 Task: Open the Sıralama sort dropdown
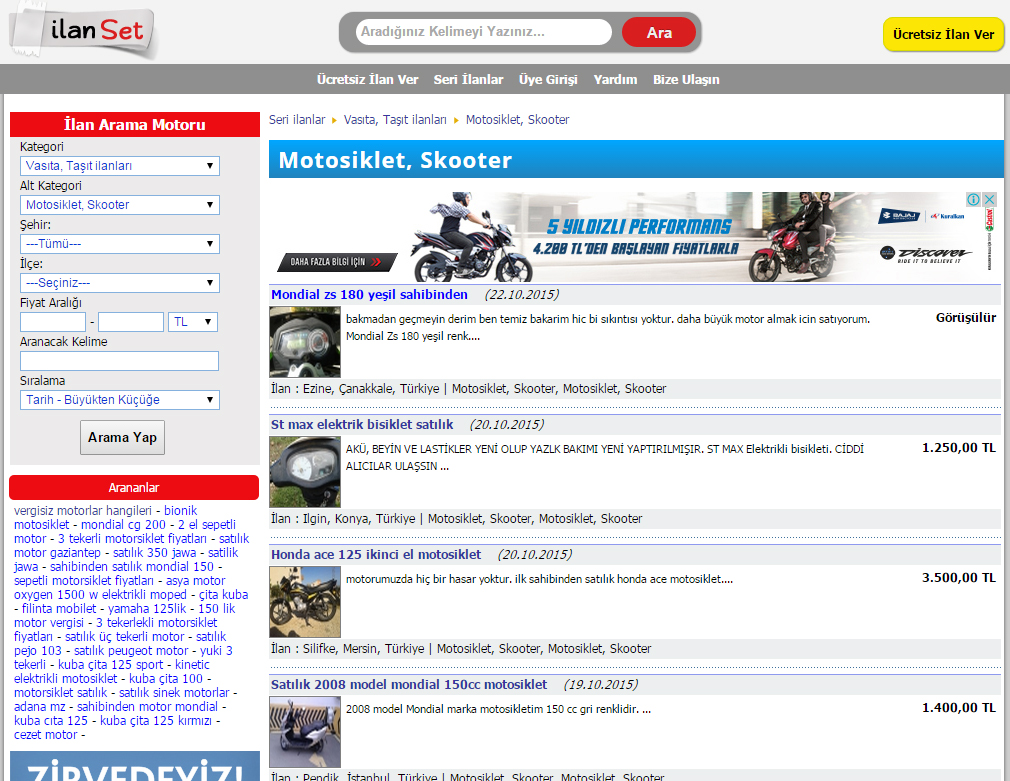[x=119, y=400]
